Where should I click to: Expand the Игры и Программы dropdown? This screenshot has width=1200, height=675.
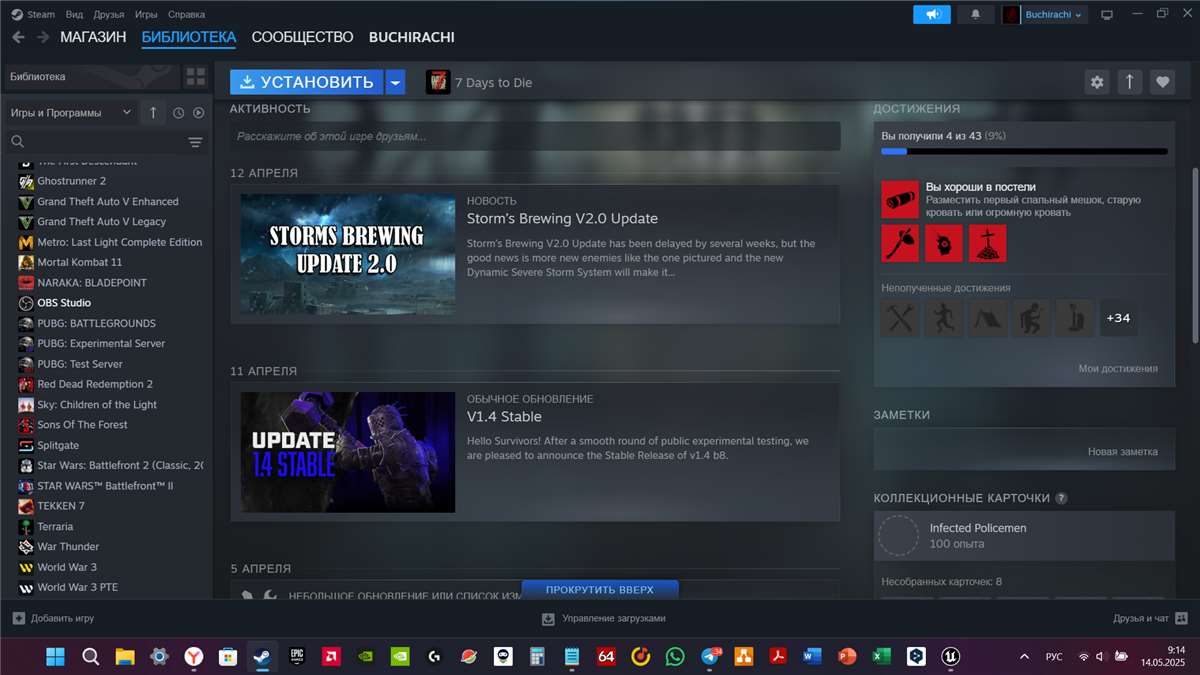pos(70,113)
